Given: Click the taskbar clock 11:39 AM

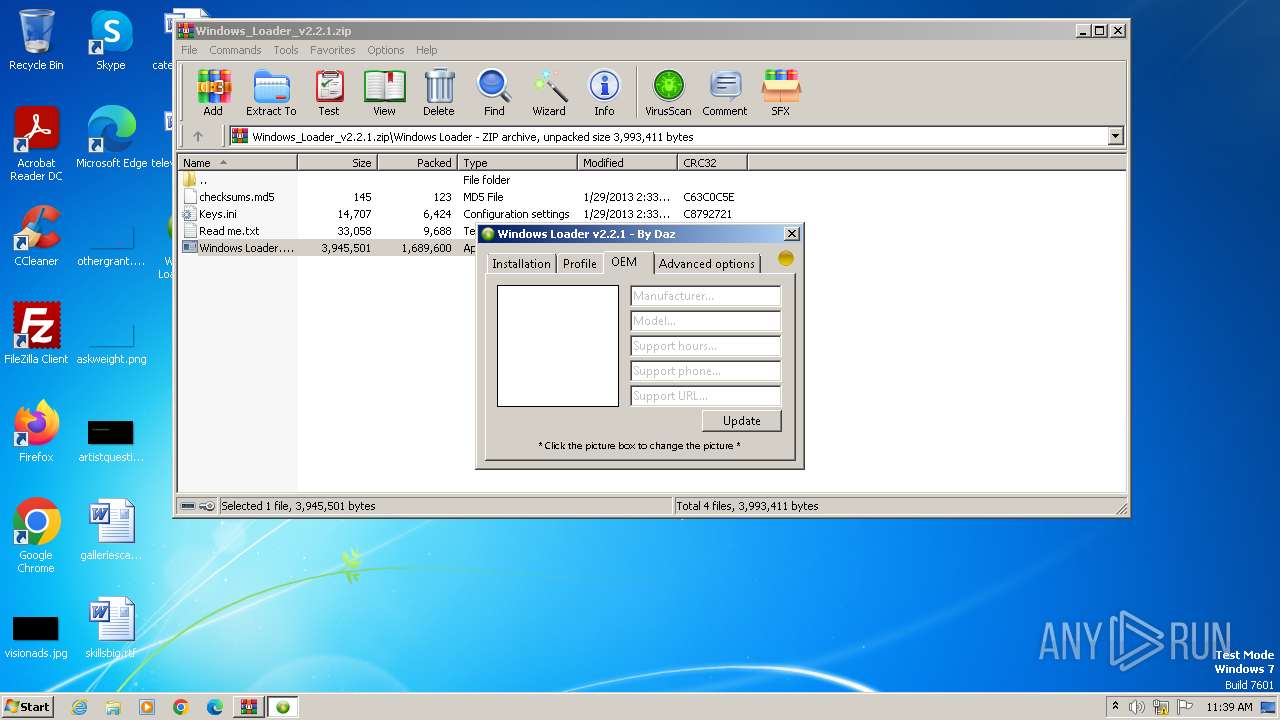Looking at the screenshot, I should [1229, 707].
